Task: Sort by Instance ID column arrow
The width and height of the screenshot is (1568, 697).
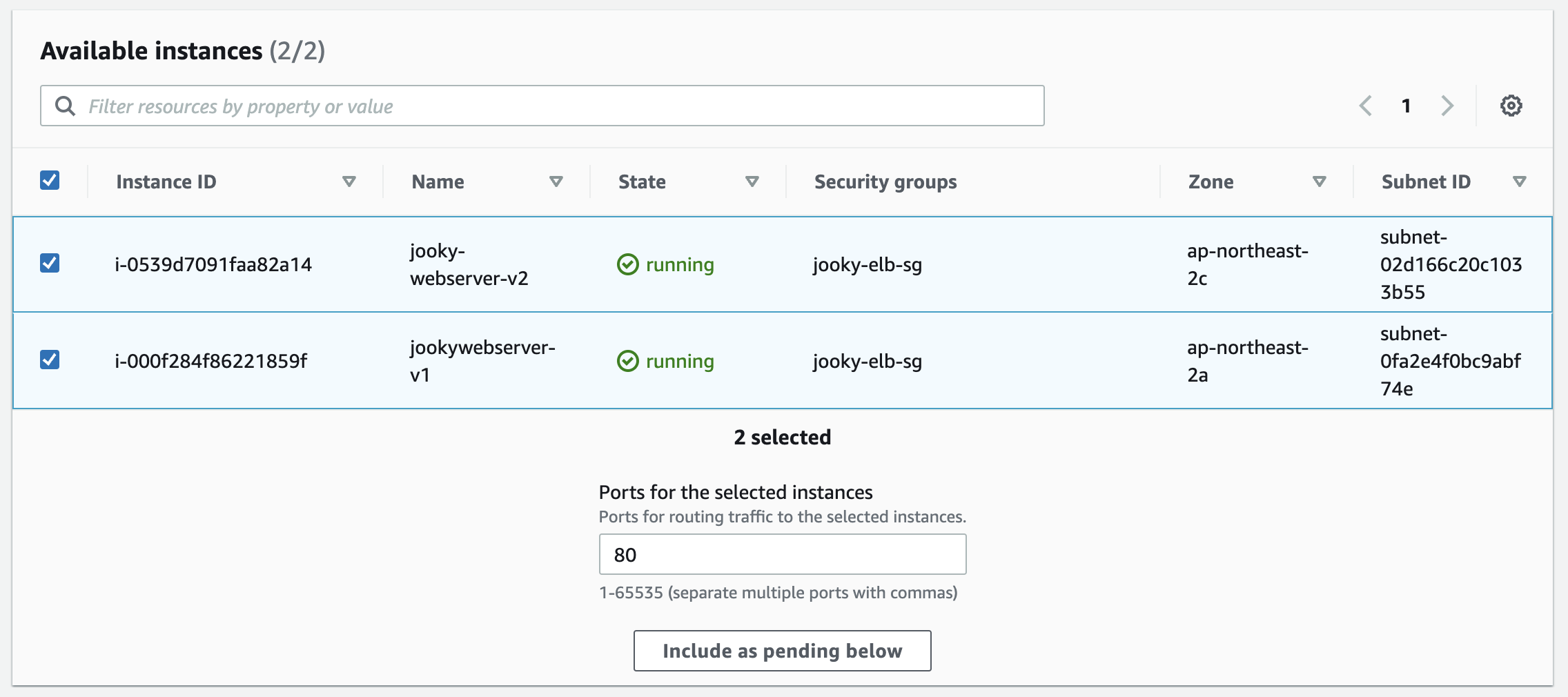Action: [349, 181]
